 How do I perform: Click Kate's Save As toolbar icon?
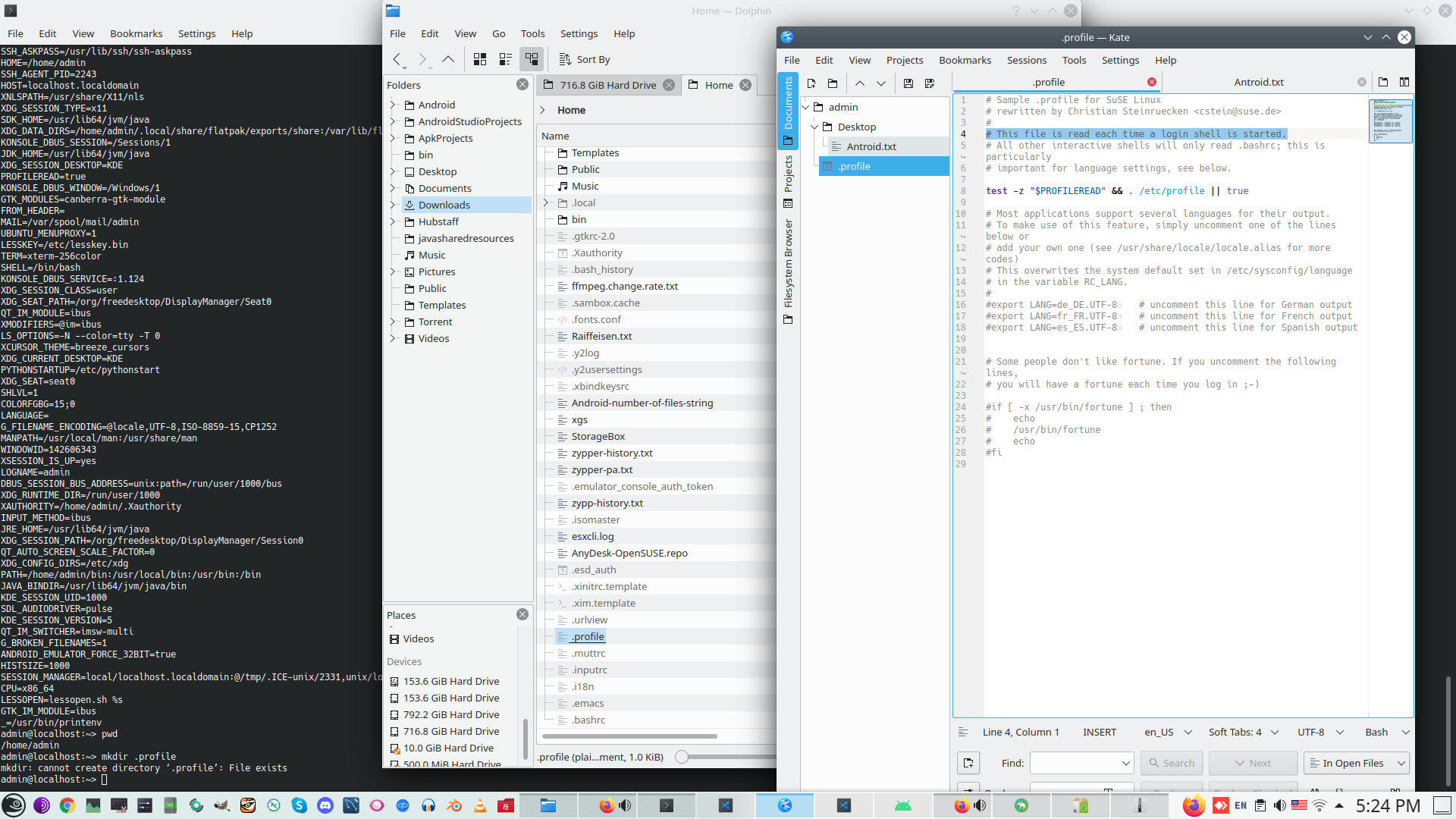pyautogui.click(x=930, y=83)
